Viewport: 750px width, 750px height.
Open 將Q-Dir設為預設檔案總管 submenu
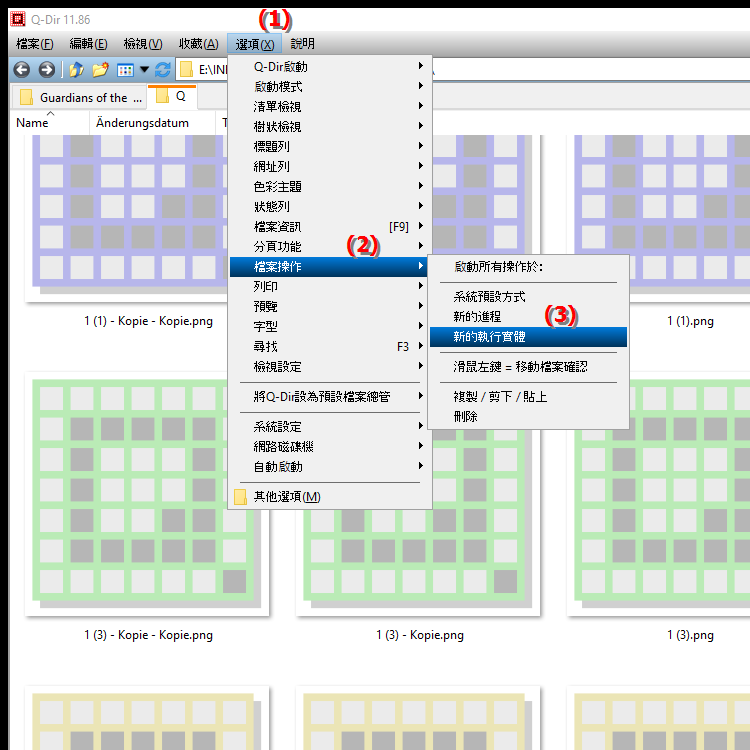point(331,397)
